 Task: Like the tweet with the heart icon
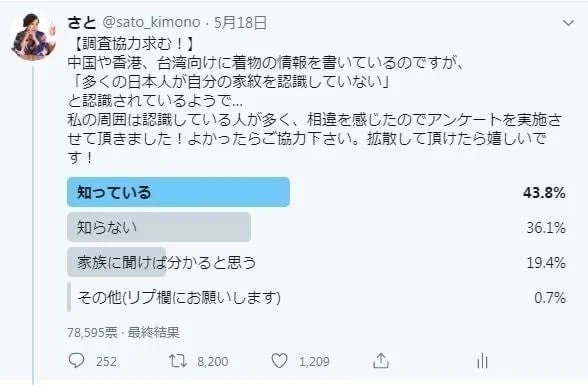(279, 361)
